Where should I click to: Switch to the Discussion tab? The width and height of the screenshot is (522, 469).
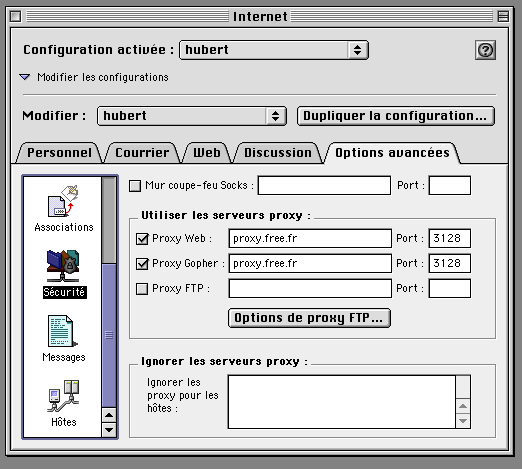point(278,153)
